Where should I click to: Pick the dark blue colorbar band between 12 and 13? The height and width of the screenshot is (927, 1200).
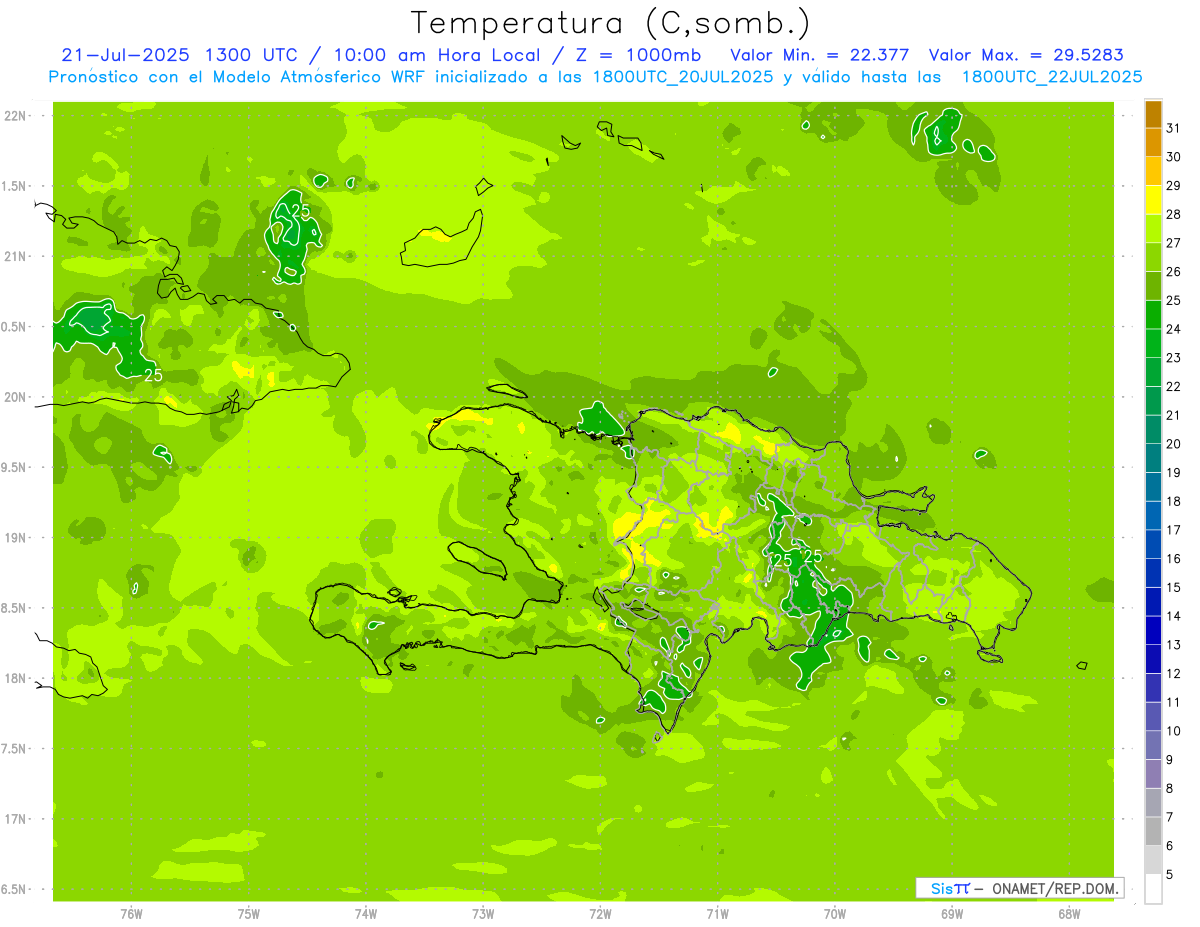[1153, 660]
